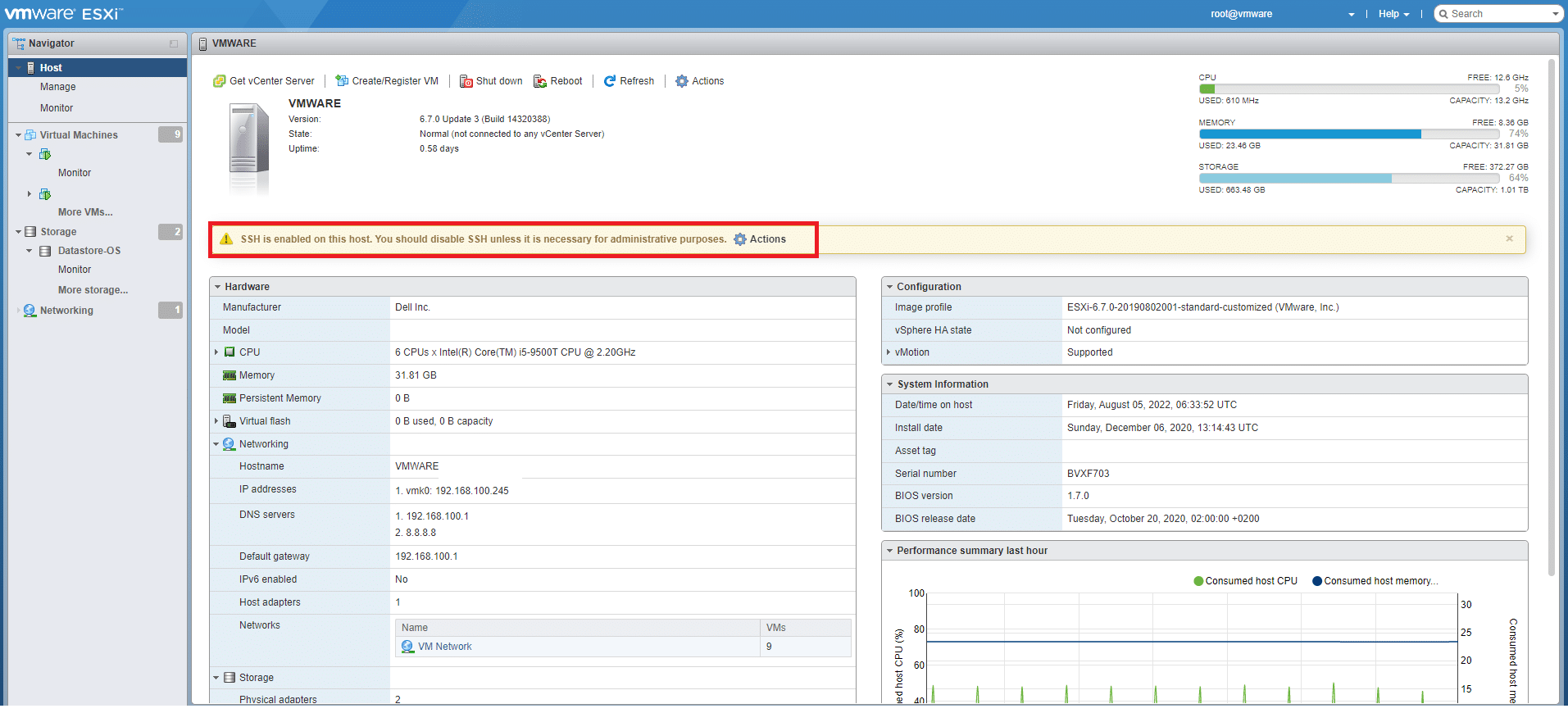Click the Create/Register VM icon
Screen dimensions: 1568x713
[x=342, y=81]
